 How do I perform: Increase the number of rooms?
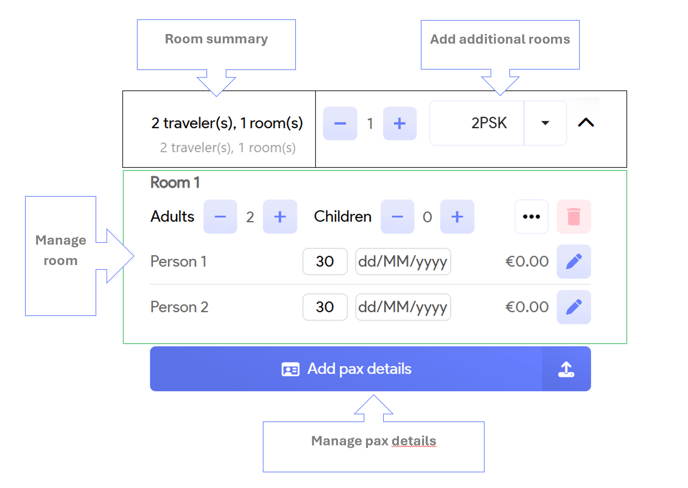click(400, 124)
